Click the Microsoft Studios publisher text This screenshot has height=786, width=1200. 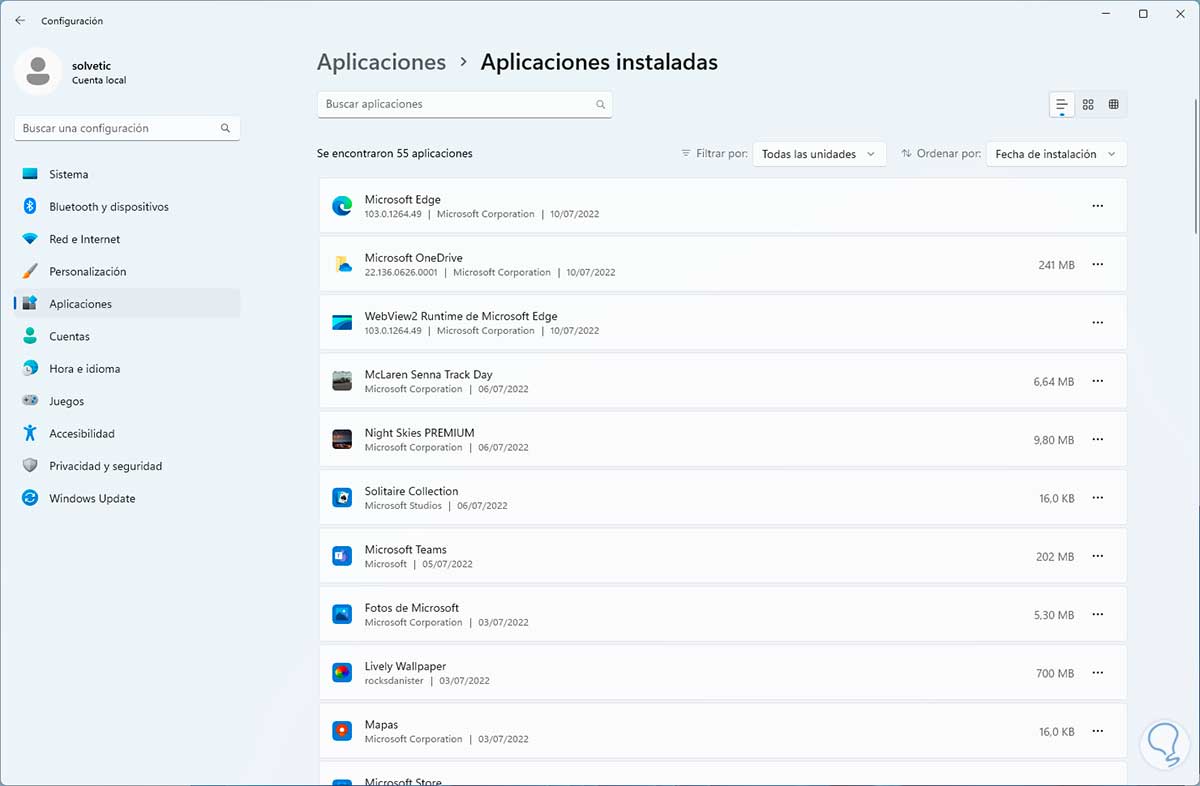coord(403,506)
